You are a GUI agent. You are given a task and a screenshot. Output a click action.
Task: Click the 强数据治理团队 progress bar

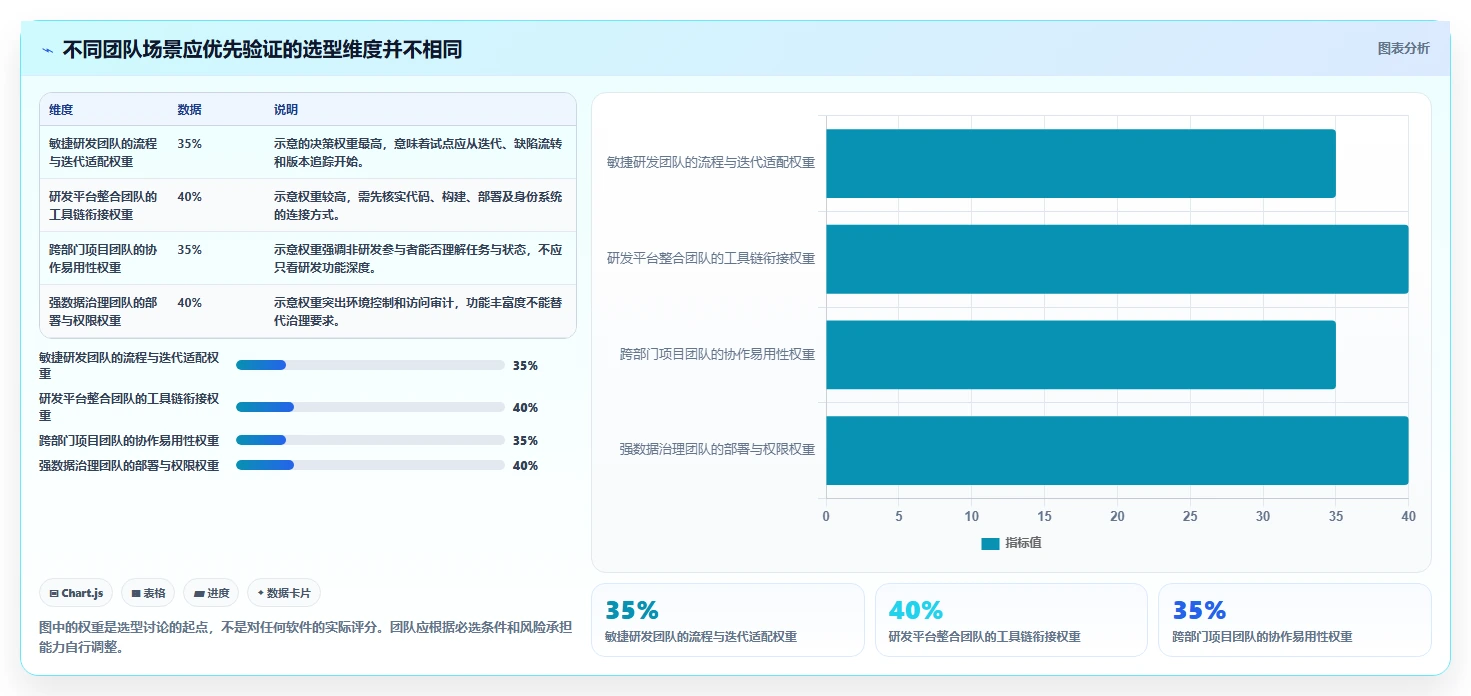tap(370, 465)
